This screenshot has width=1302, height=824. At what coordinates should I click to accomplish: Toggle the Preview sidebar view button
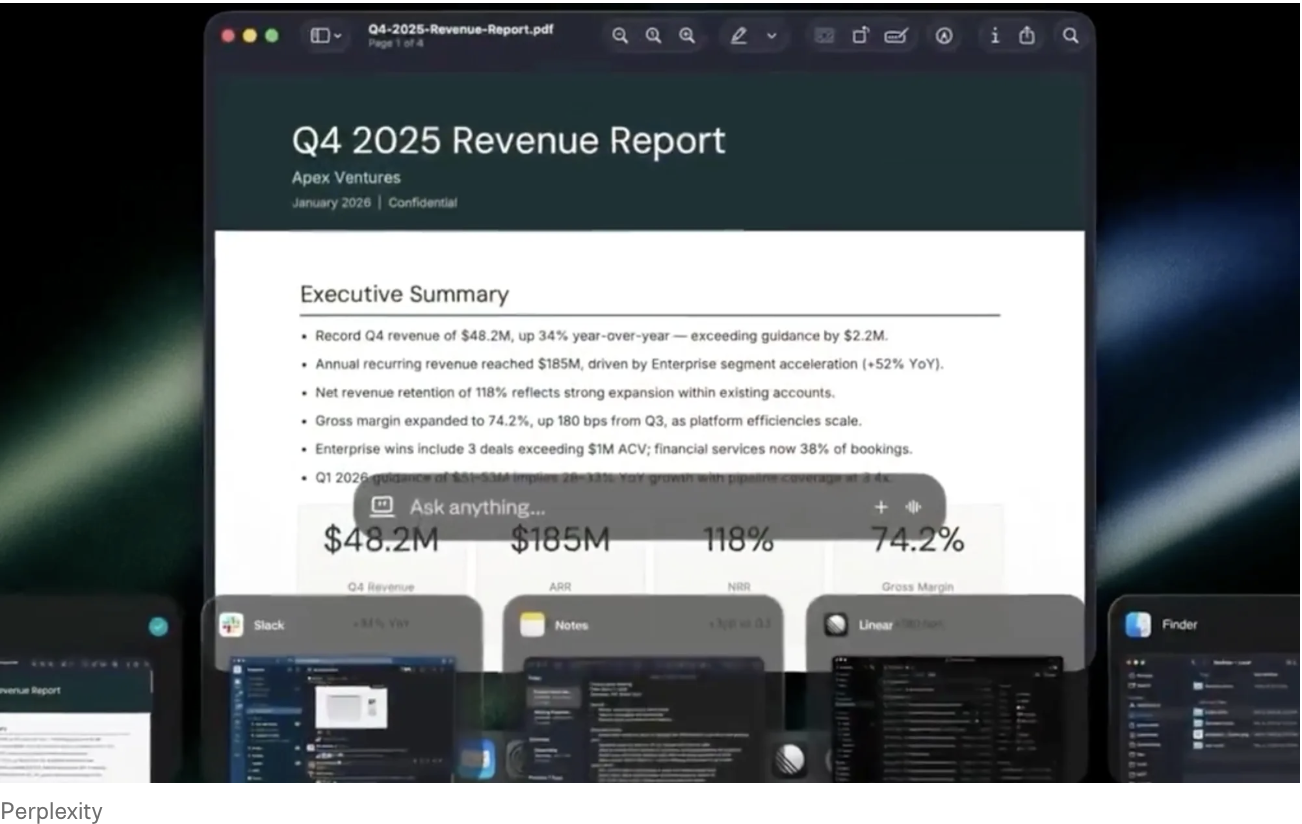[320, 36]
